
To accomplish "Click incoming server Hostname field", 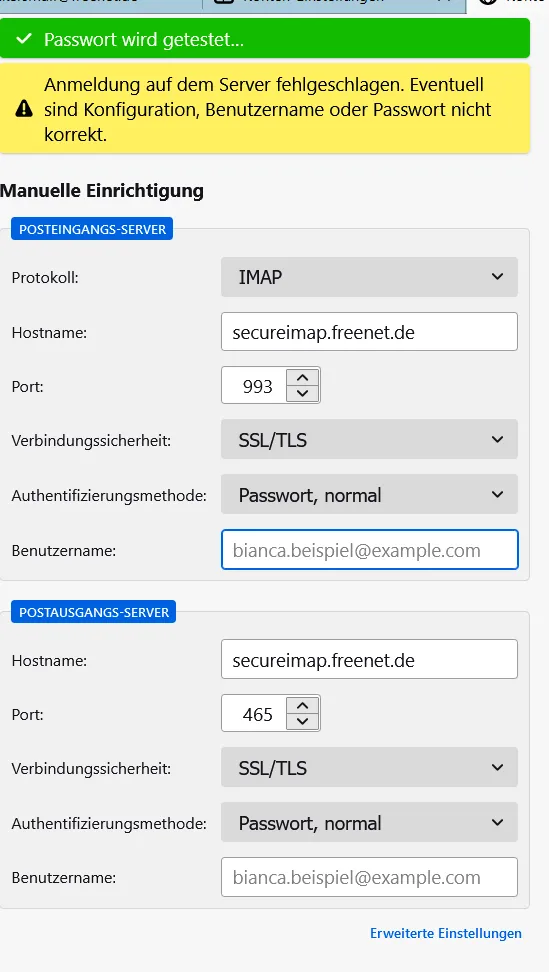I will tap(369, 332).
